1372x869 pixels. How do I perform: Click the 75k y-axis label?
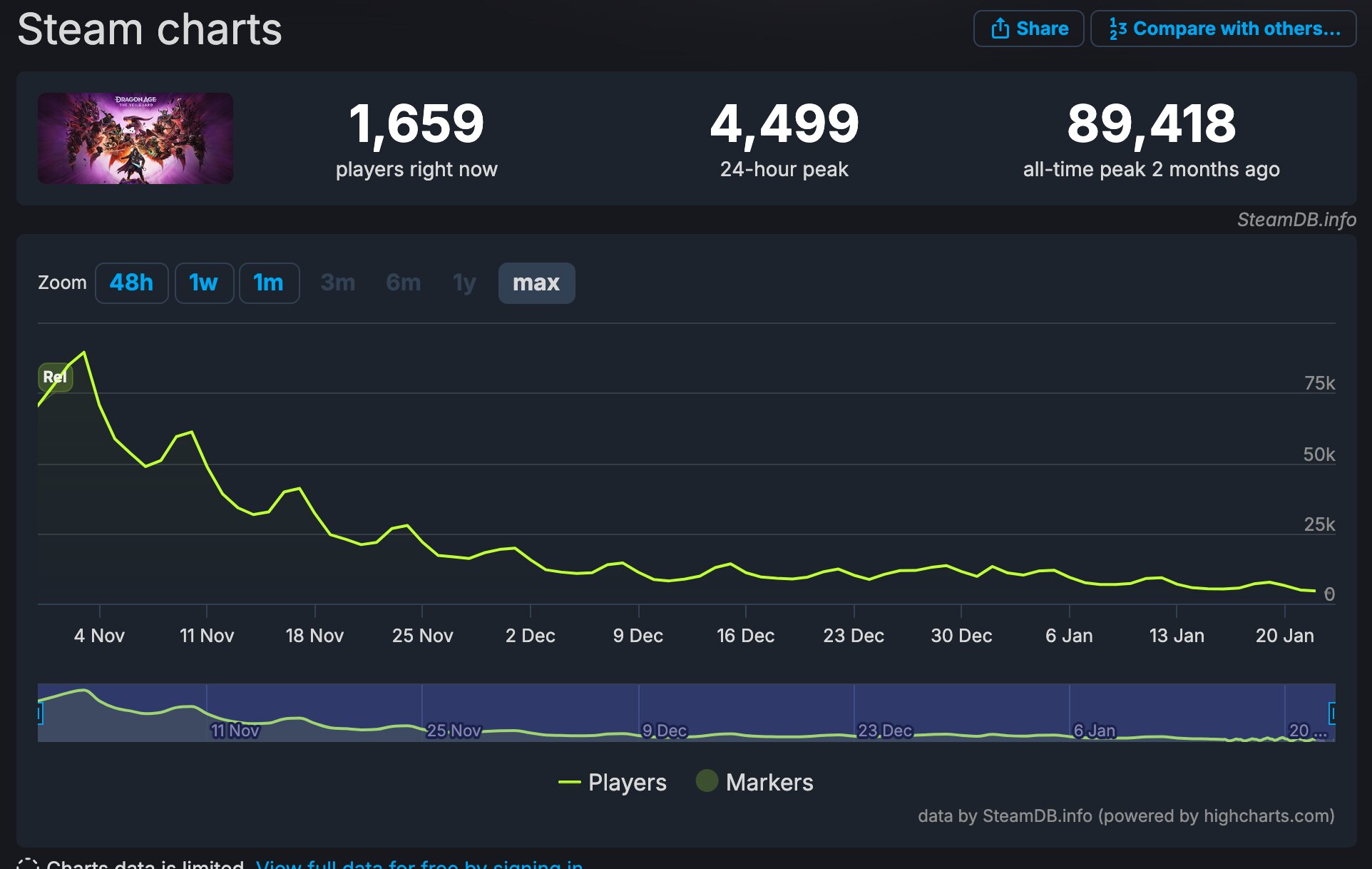[x=1319, y=383]
